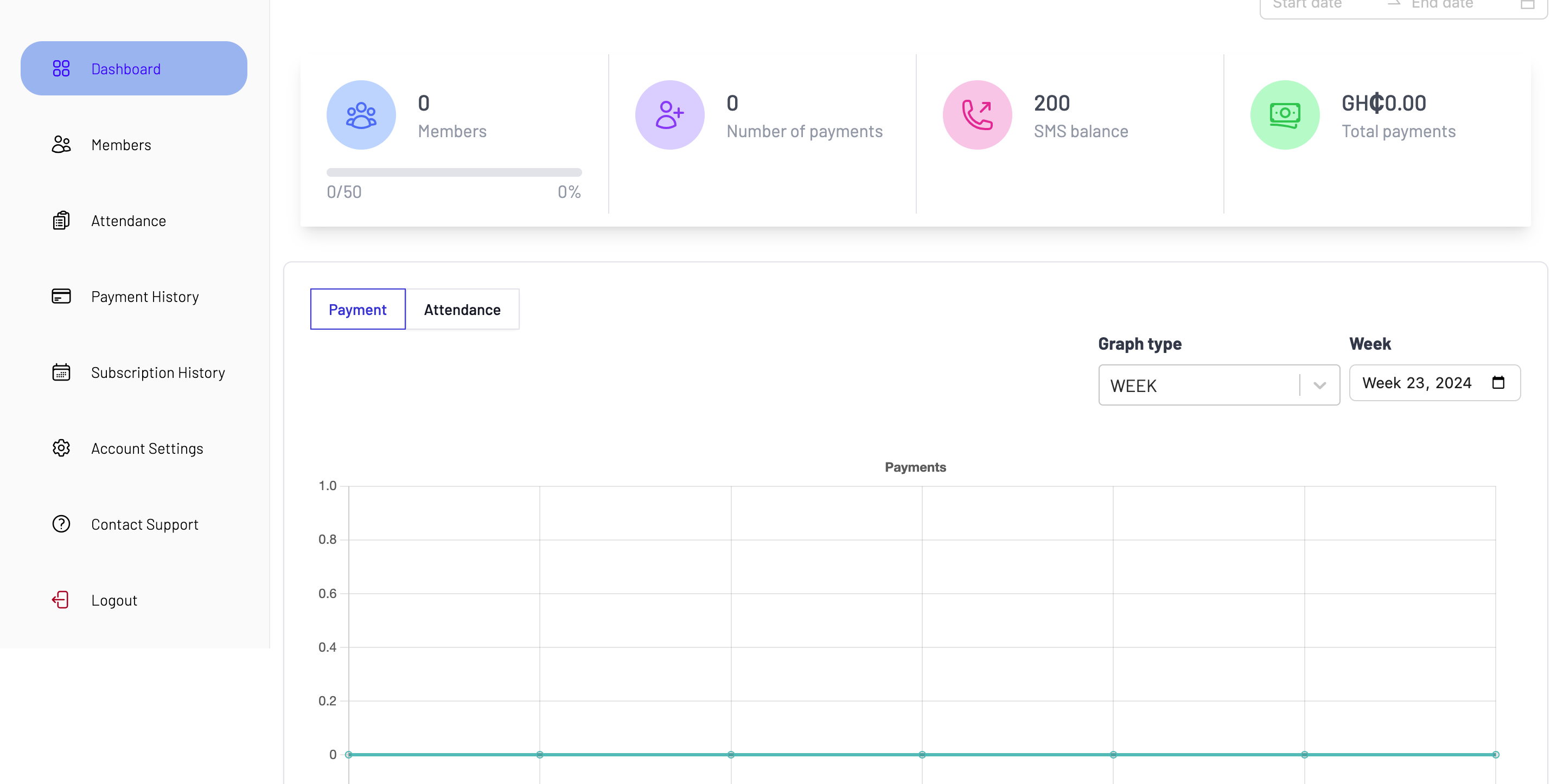Screen dimensions: 1557x784
Task: Click the red Logout icon
Action: (x=61, y=600)
